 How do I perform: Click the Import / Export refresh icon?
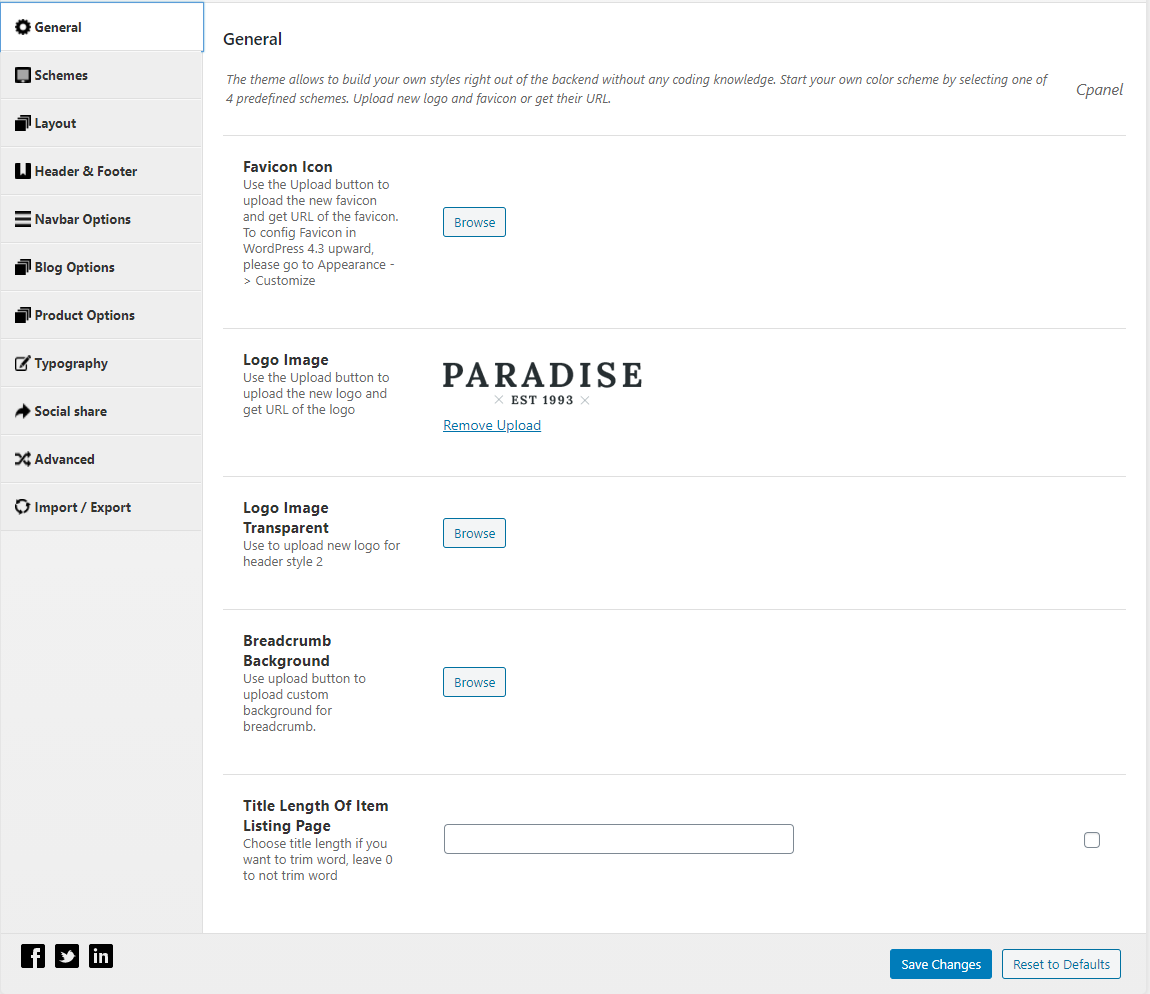pyautogui.click(x=23, y=507)
